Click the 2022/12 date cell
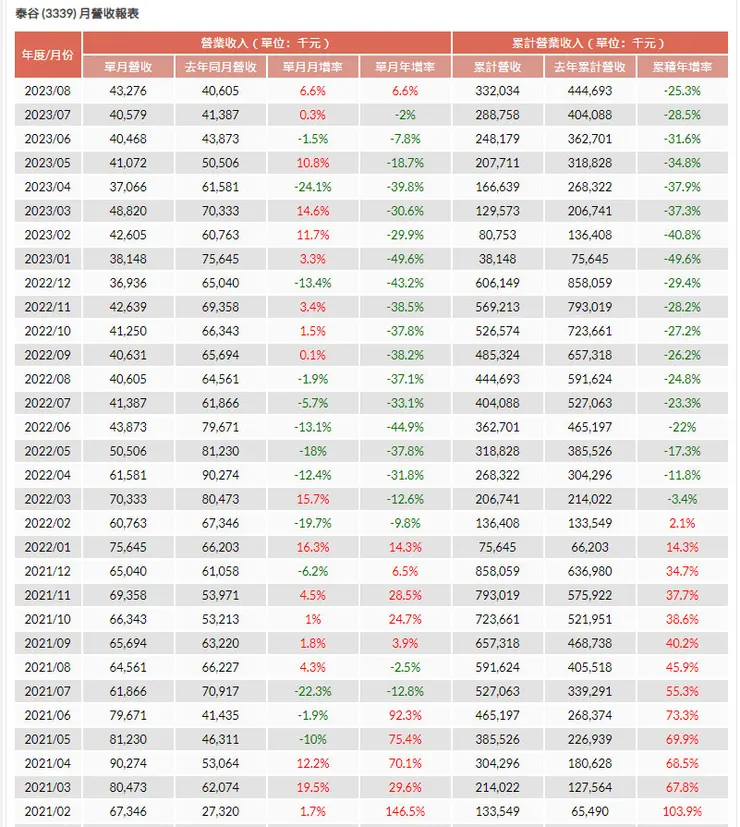 [x=48, y=283]
